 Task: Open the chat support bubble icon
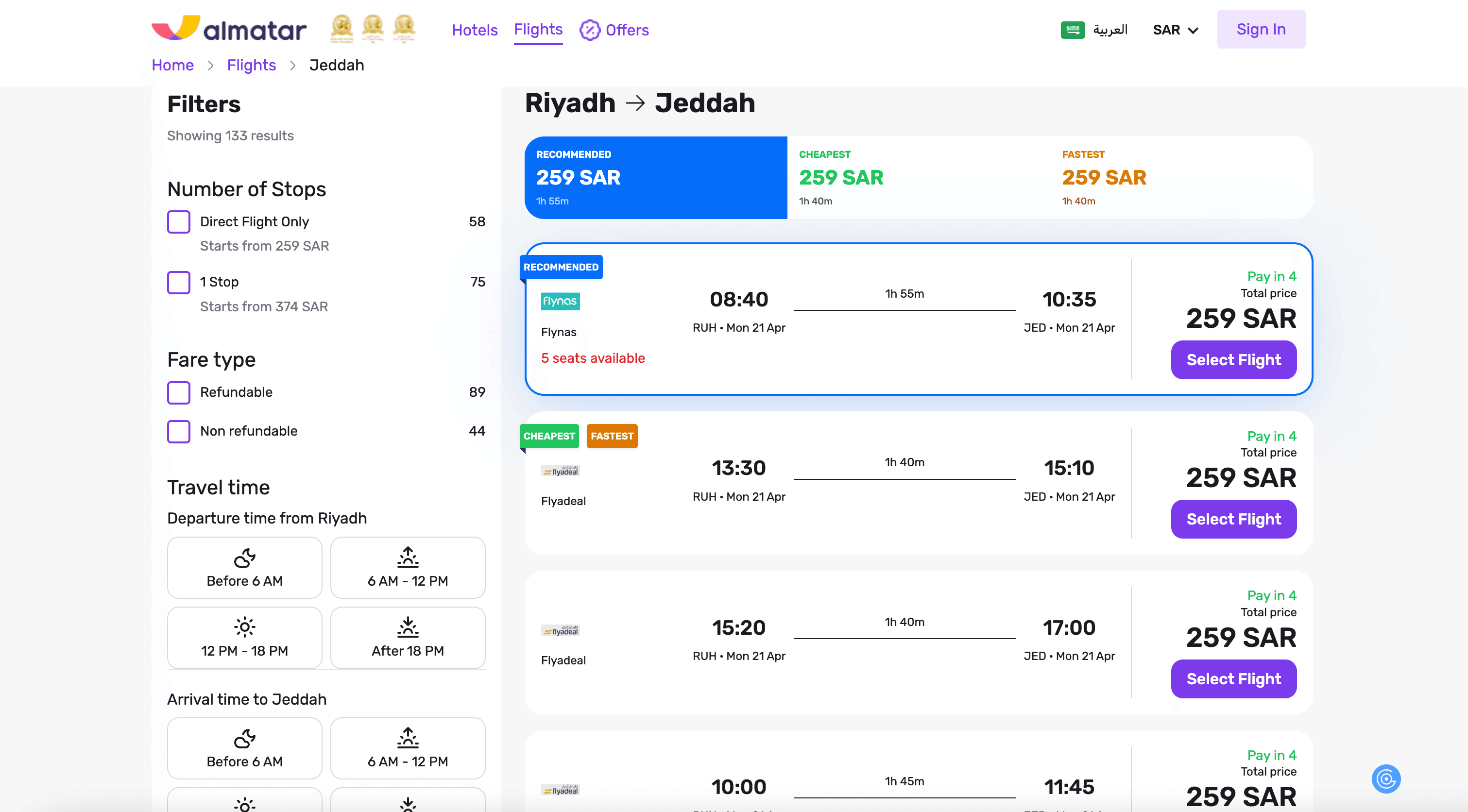click(x=1385, y=778)
